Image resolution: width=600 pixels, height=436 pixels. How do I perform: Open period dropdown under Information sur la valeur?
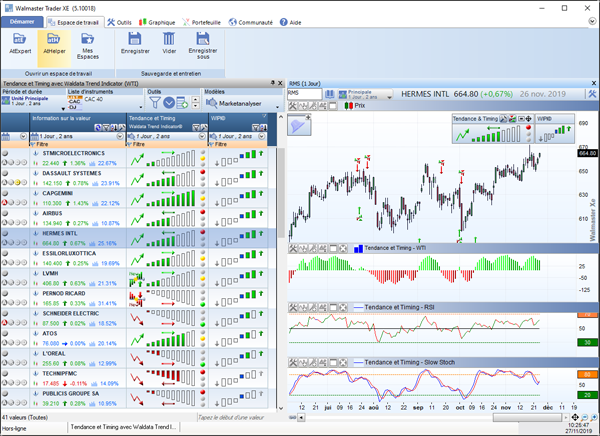pyautogui.click(x=120, y=136)
